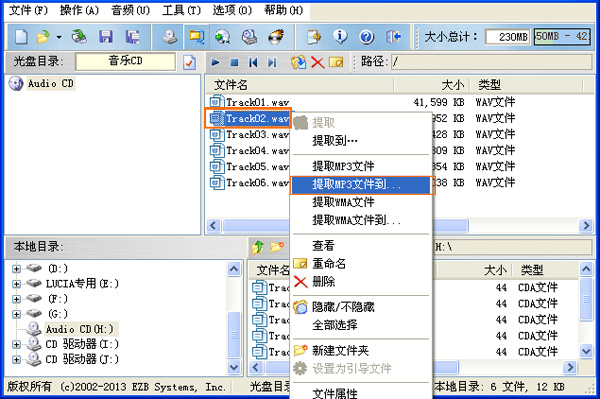Click the Burn CD image flame icon
Image resolution: width=600 pixels, height=399 pixels.
(276, 37)
